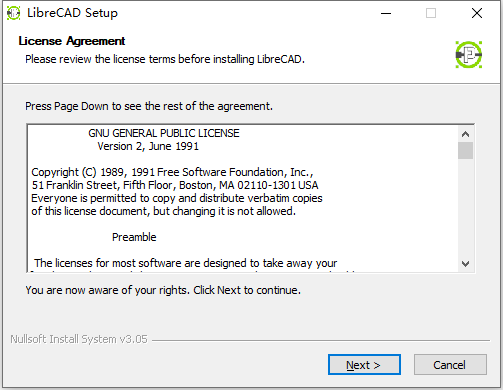Click the GNU GENERAL PUBLIC LICENSE heading

pyautogui.click(x=164, y=133)
